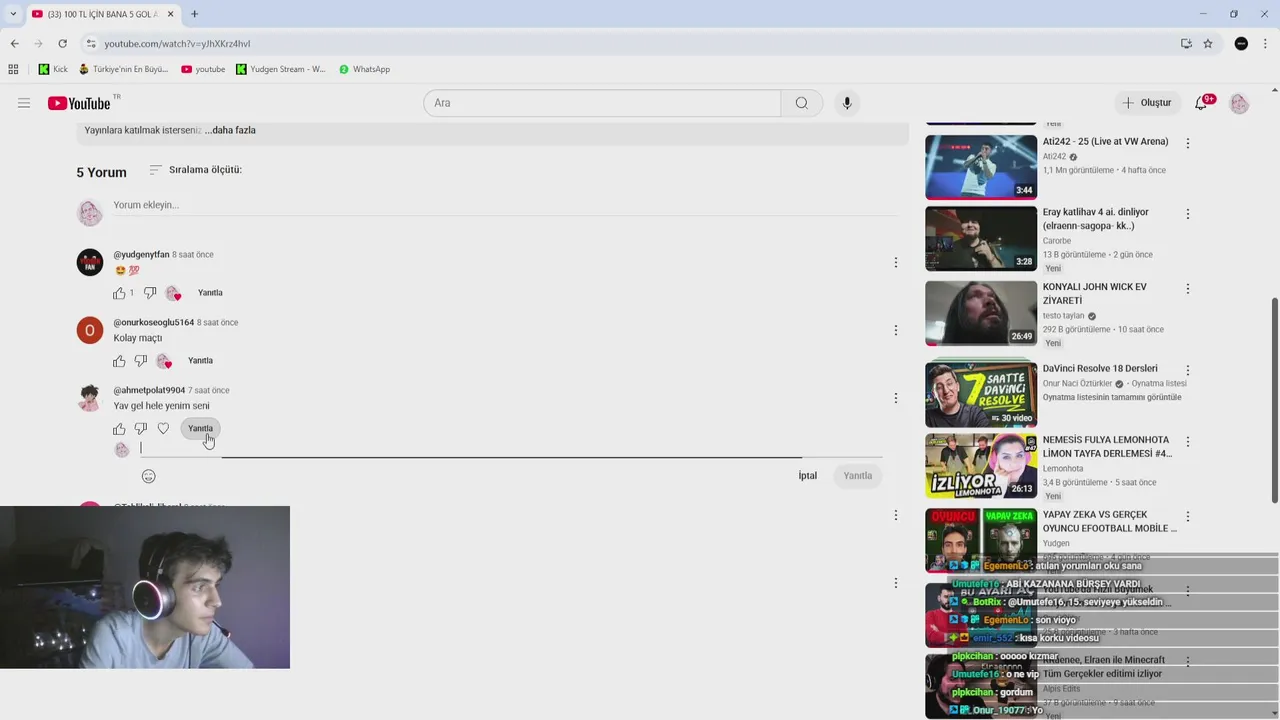Open the notifications bell
This screenshot has width=1280, height=720.
coord(1201,103)
